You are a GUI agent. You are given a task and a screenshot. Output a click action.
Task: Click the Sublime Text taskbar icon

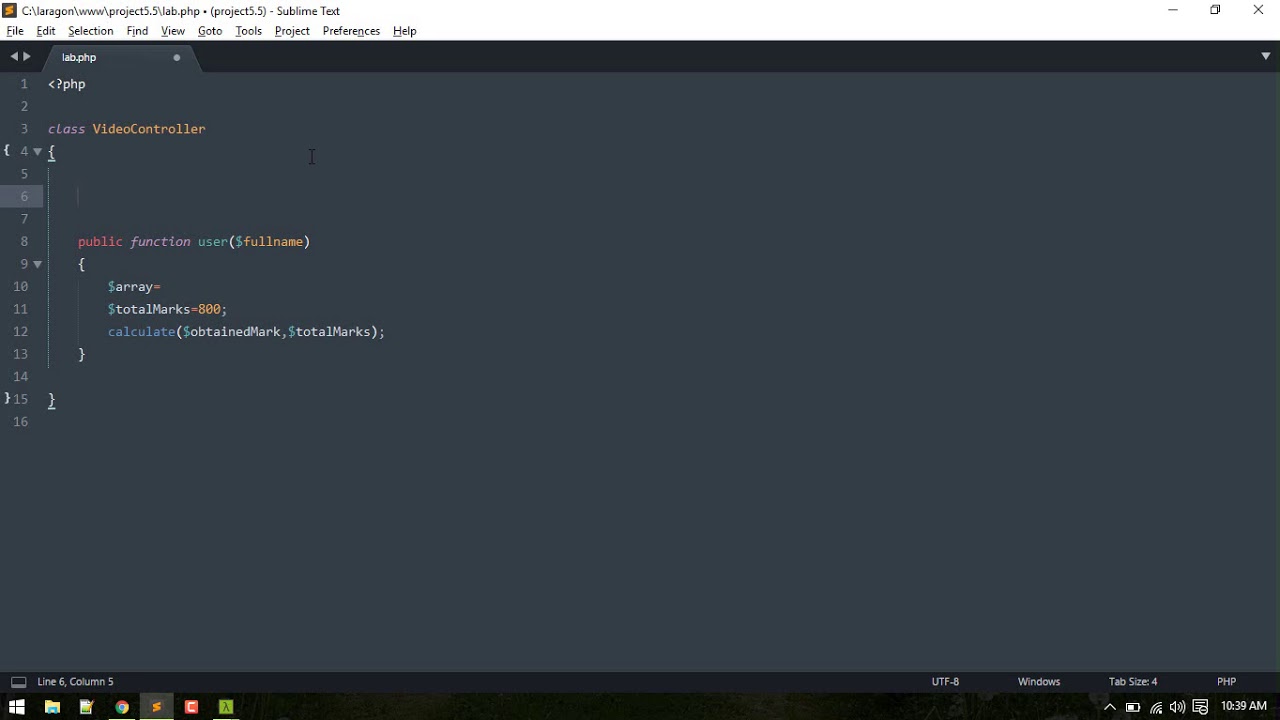156,707
